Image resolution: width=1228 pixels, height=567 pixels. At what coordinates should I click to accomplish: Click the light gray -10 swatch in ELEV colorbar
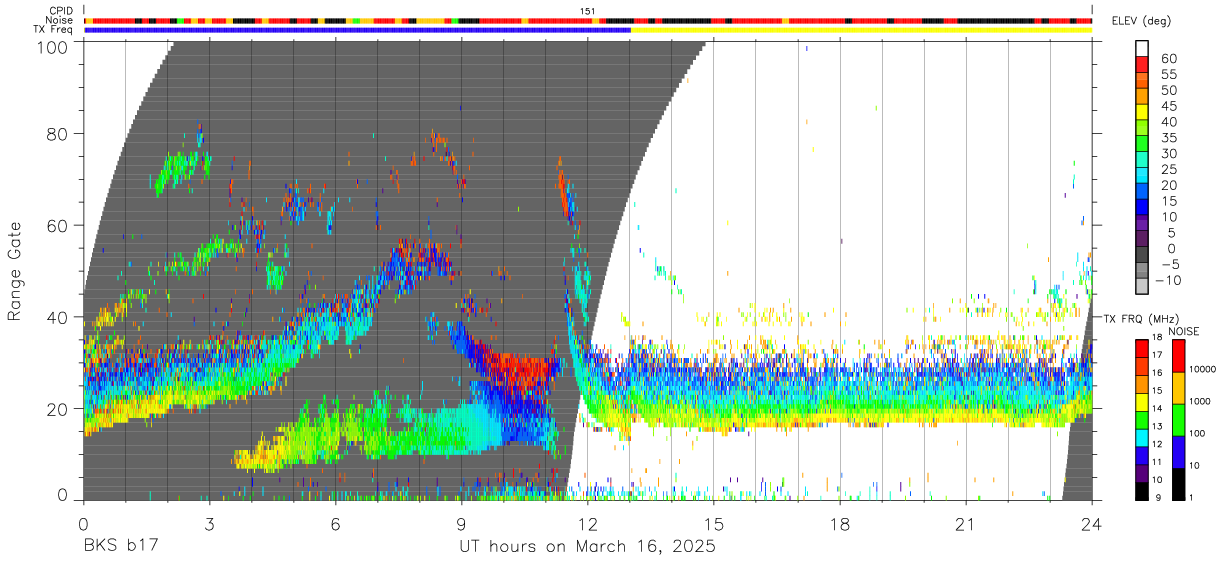tap(1141, 284)
